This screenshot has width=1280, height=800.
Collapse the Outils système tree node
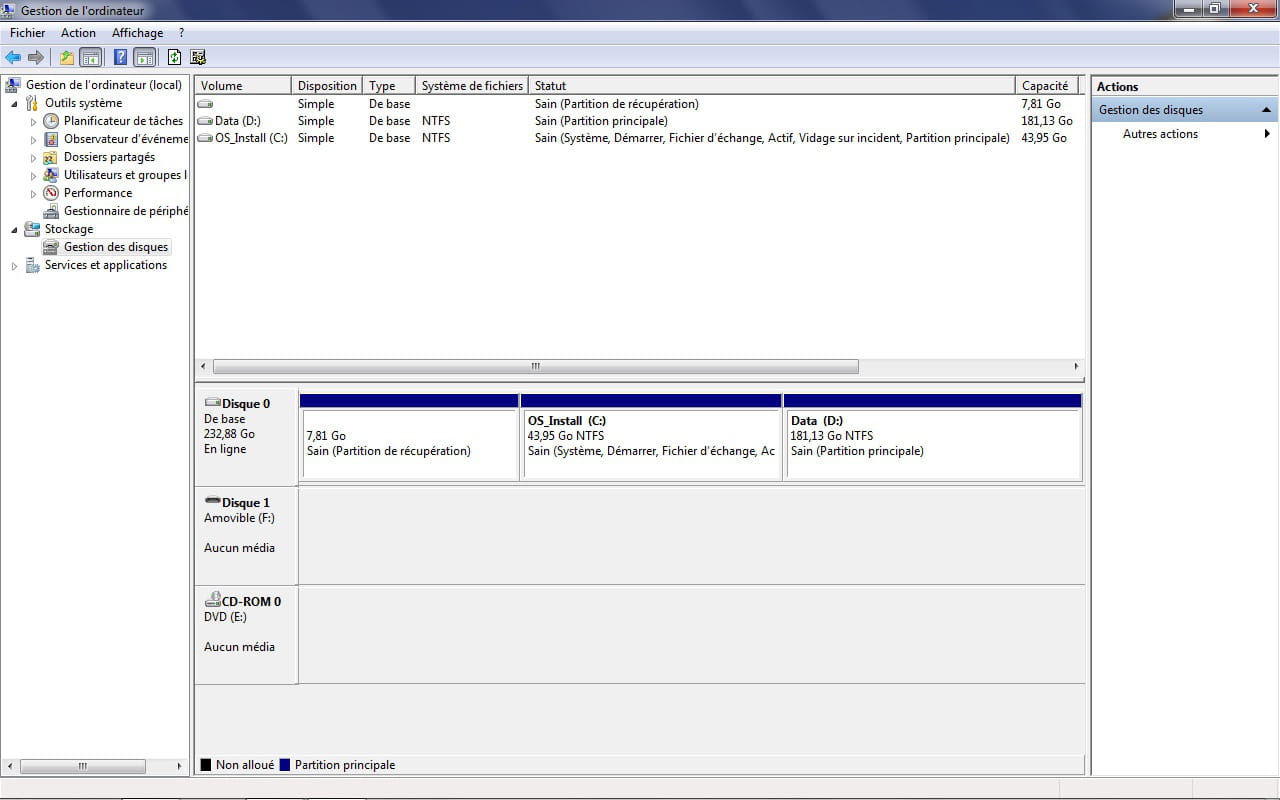point(14,103)
